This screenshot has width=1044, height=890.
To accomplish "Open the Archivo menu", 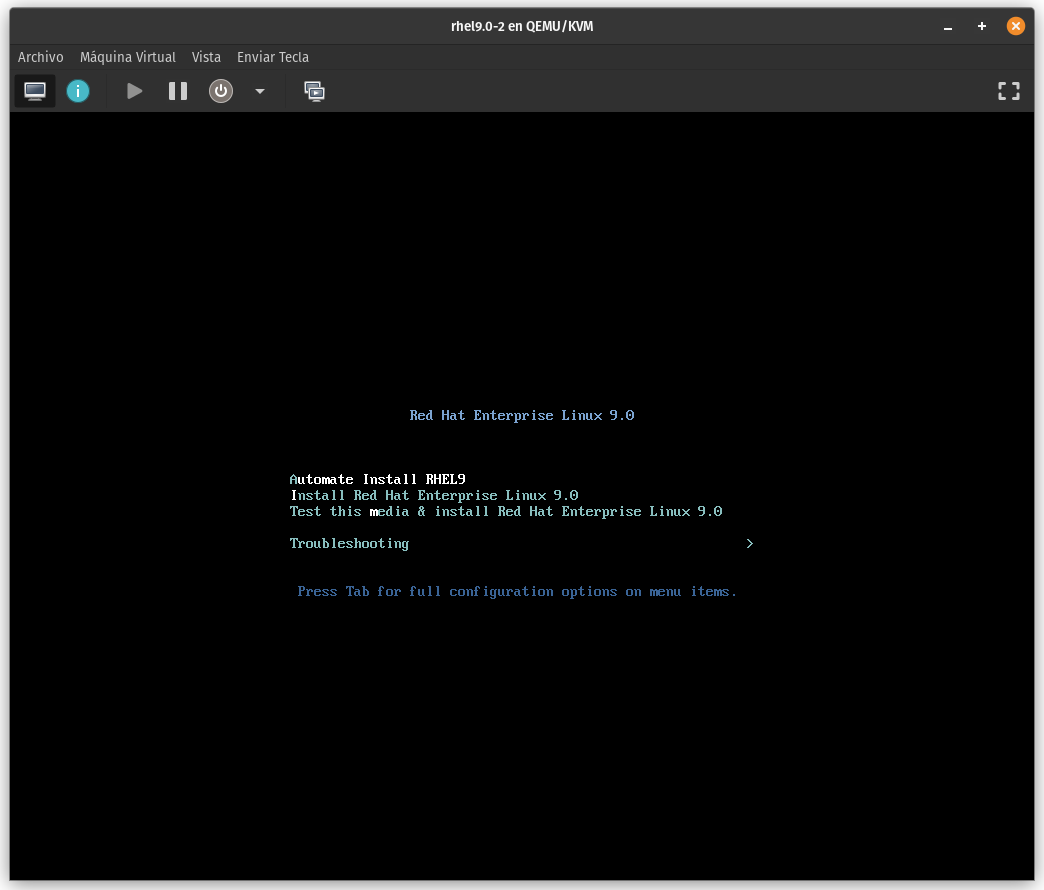I will tap(41, 57).
